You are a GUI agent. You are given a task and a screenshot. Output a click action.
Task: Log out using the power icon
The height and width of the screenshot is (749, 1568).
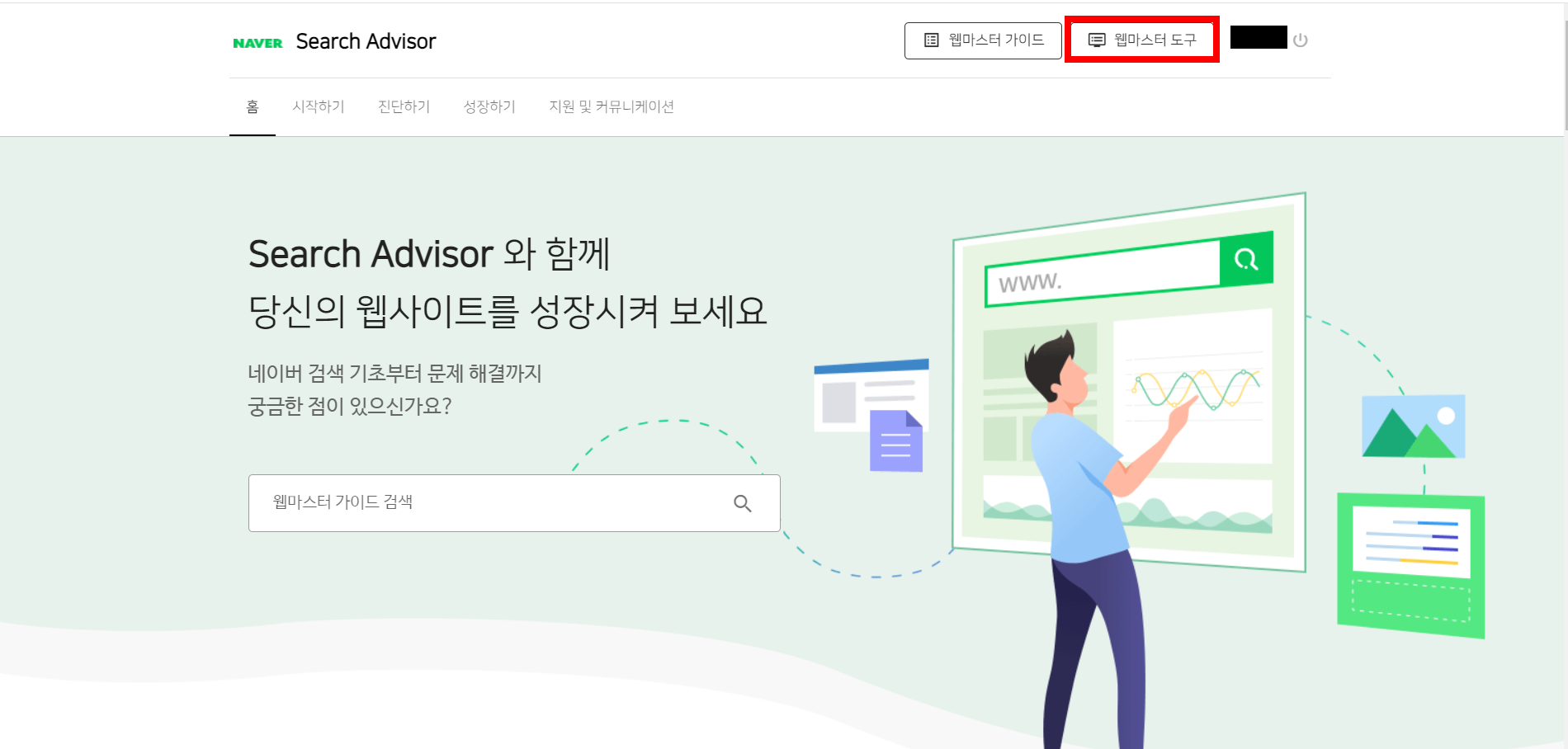tap(1301, 39)
